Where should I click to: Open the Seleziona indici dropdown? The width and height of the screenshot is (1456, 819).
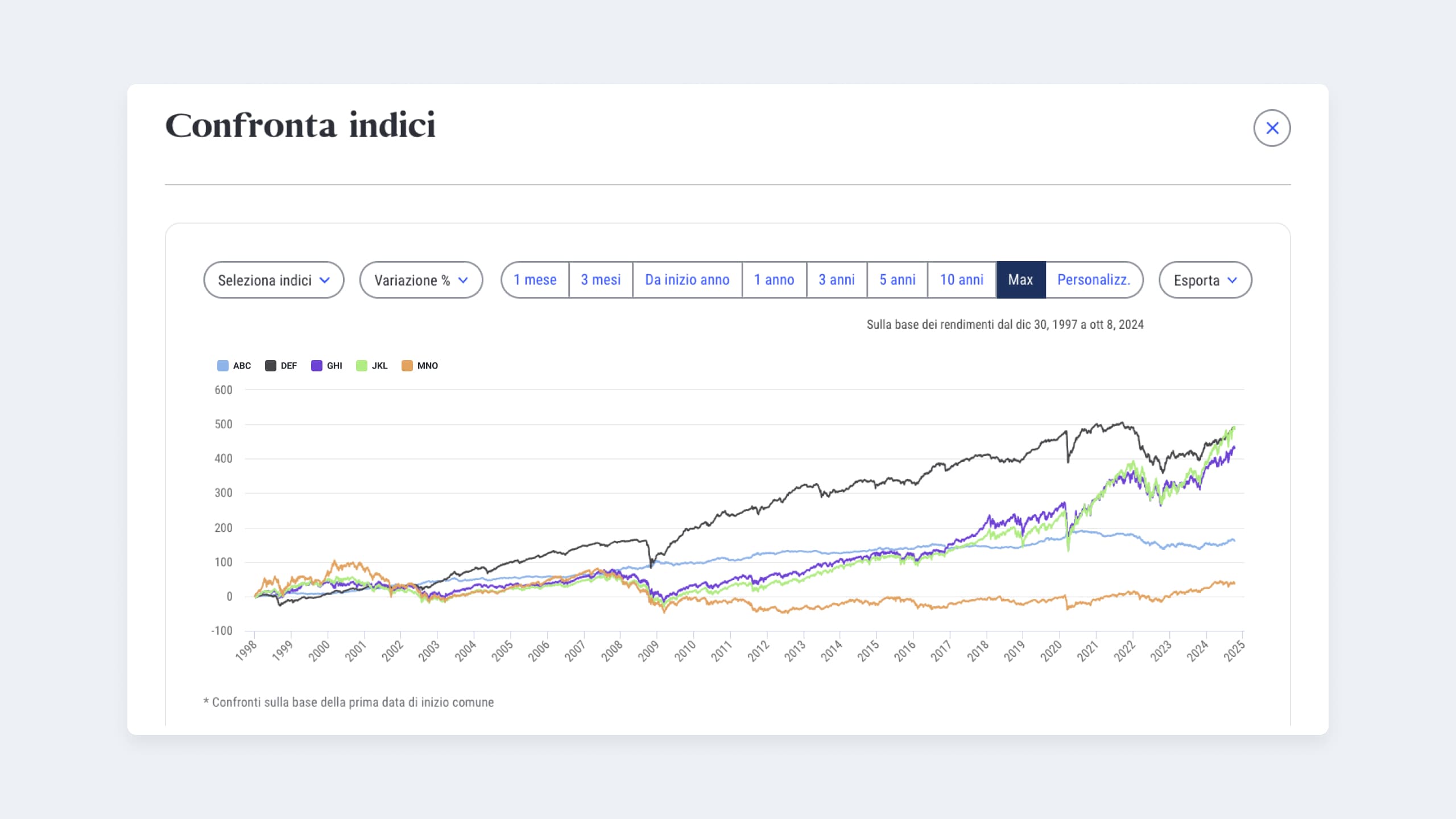[274, 280]
